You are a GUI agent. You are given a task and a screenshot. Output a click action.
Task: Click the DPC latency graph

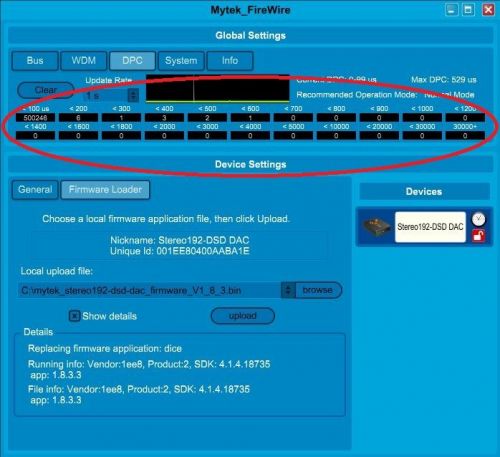pyautogui.click(x=218, y=88)
